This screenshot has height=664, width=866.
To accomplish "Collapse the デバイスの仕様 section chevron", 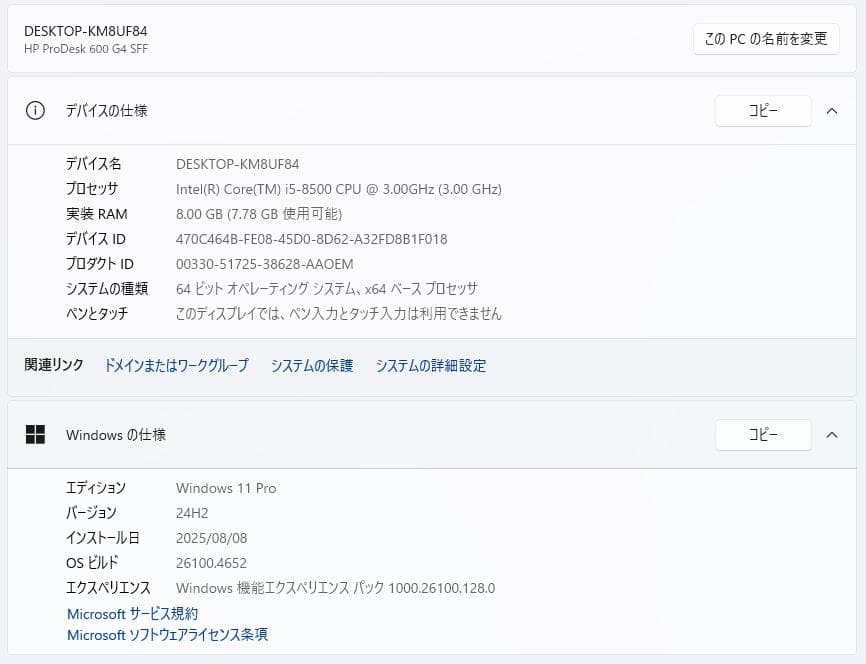I will 832,111.
